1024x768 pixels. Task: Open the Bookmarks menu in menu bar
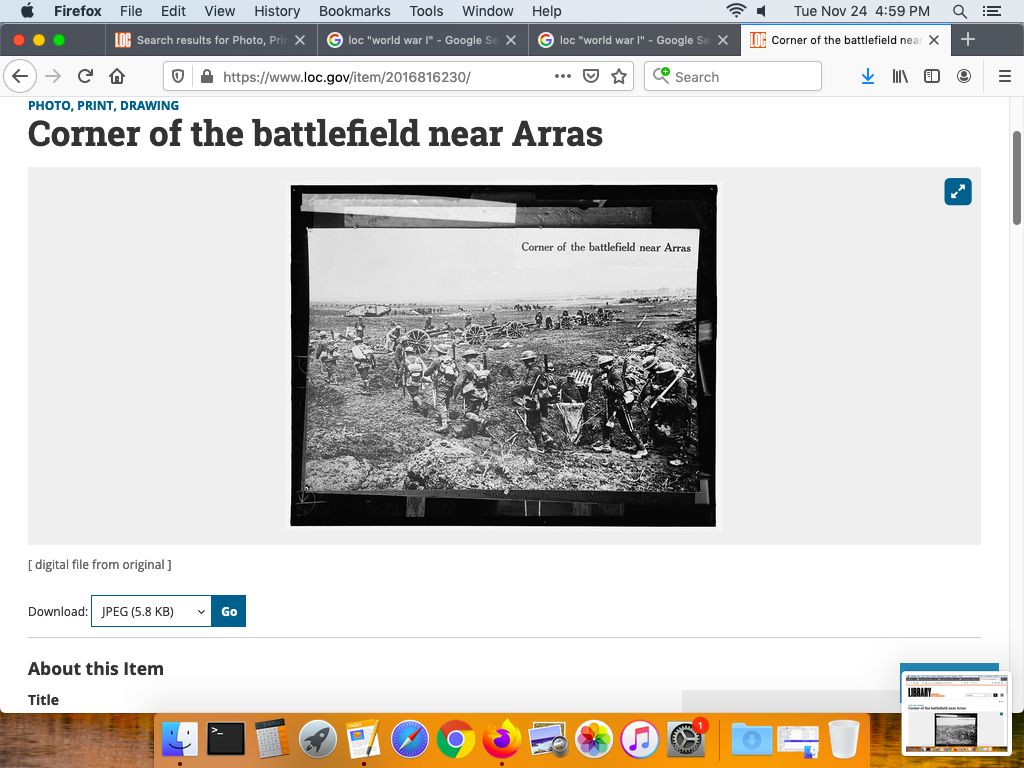pos(354,11)
